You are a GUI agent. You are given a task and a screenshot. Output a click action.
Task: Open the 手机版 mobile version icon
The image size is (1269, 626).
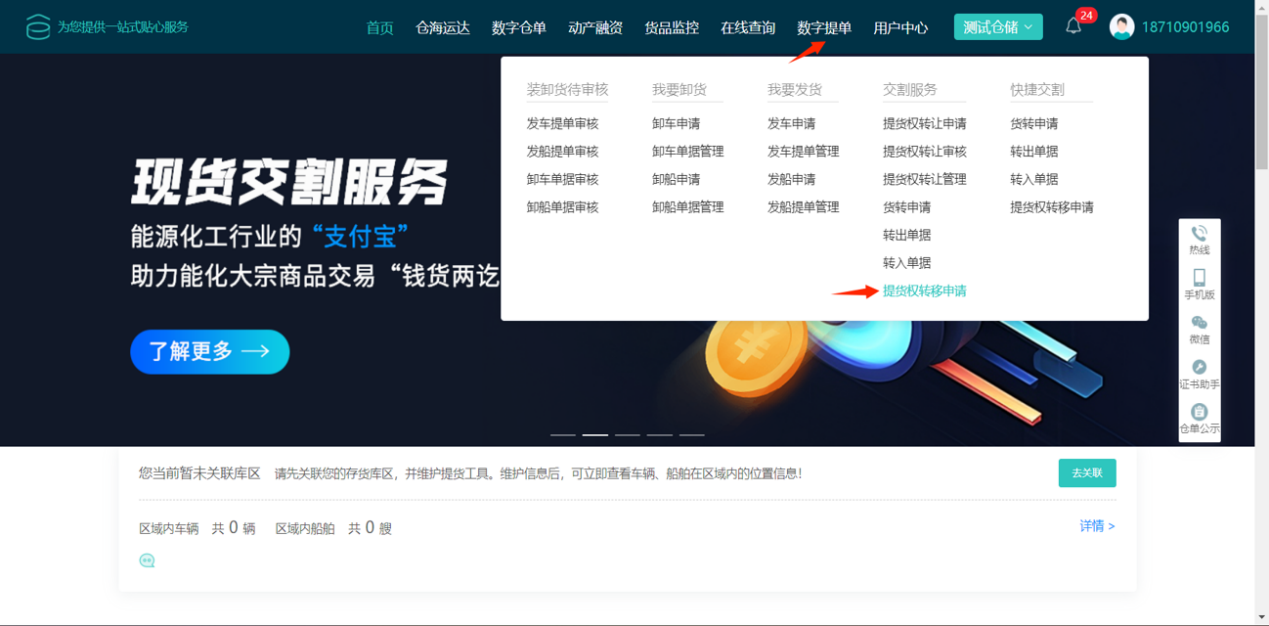[x=1199, y=278]
